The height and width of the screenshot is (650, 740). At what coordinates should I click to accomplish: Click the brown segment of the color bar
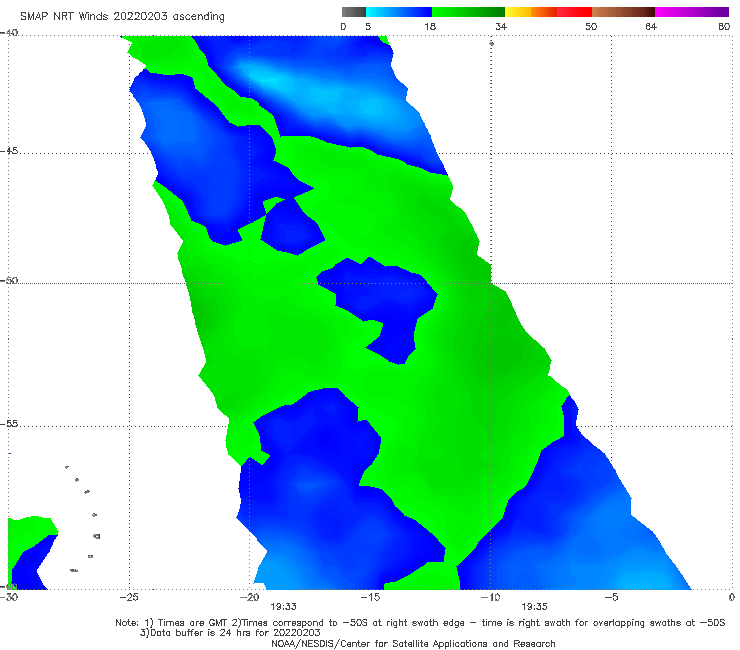[623, 12]
